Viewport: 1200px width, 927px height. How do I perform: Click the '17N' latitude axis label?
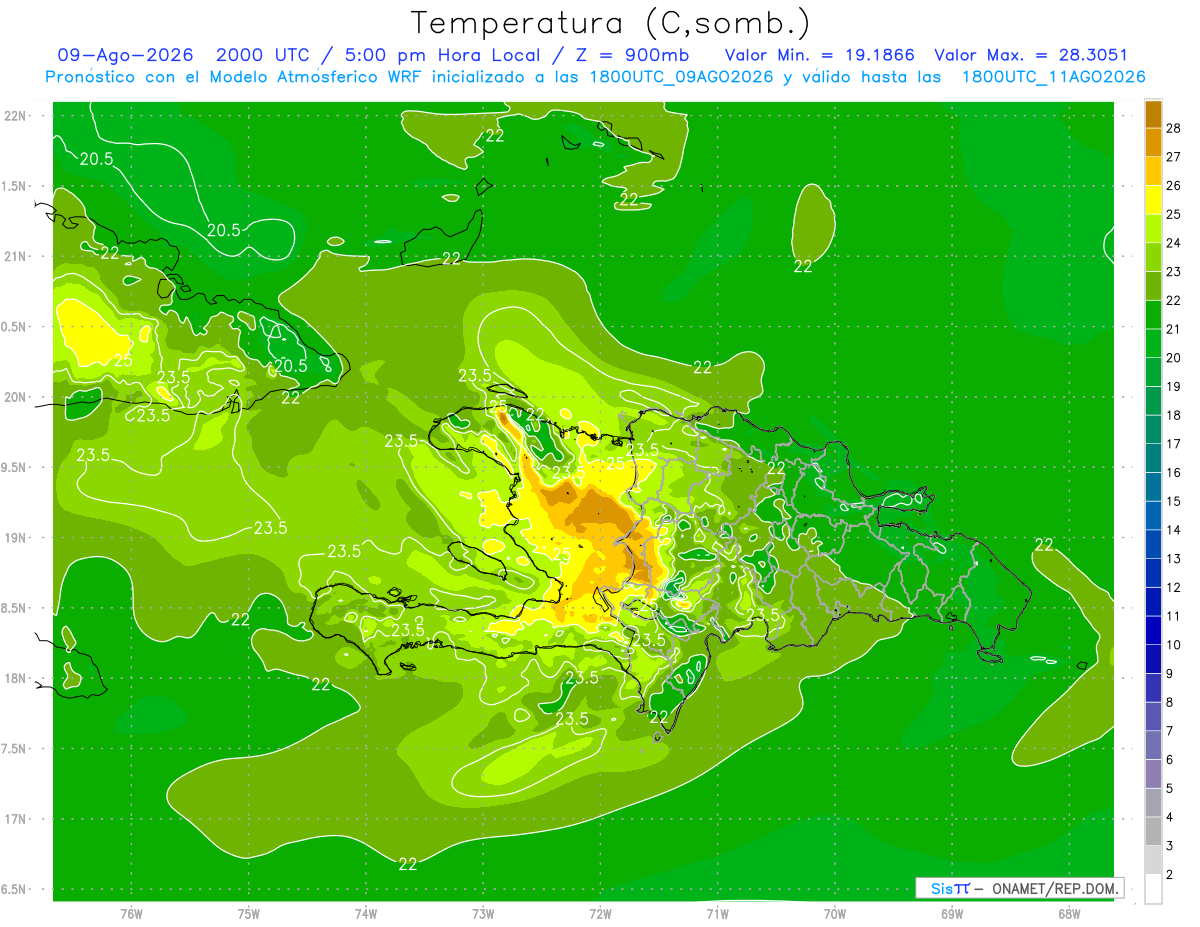coord(16,819)
